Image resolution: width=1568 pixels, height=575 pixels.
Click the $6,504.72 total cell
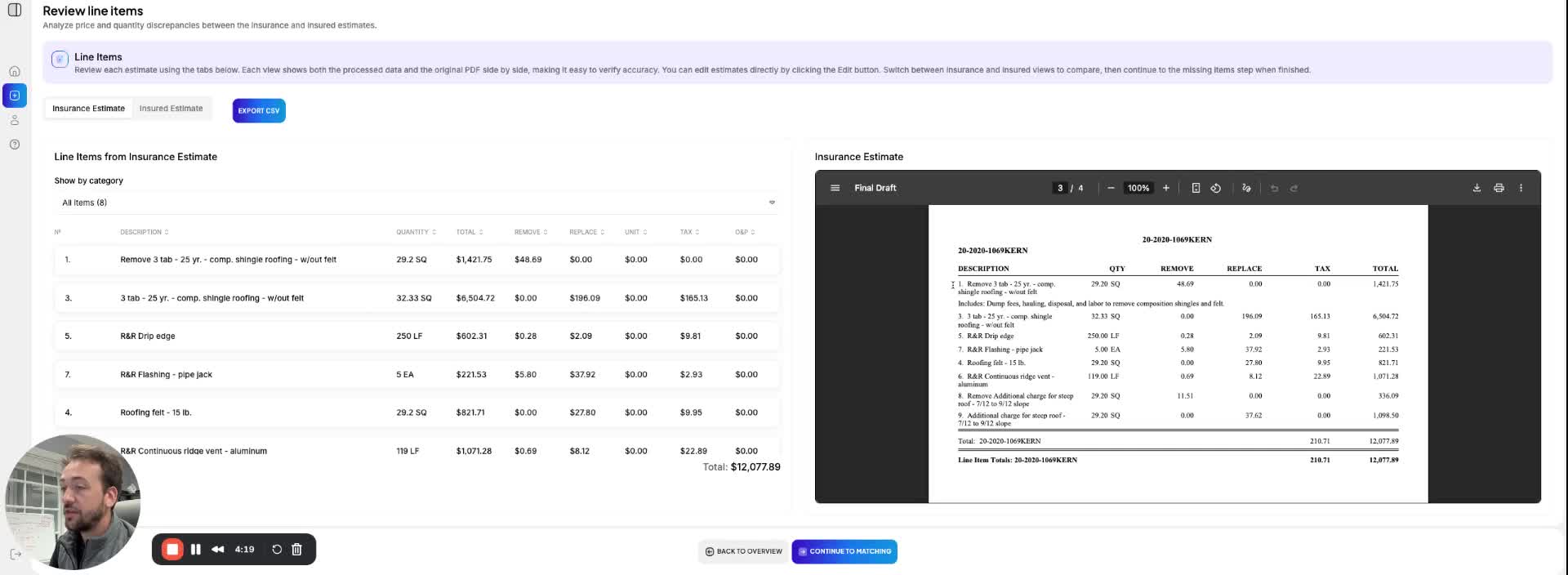coord(475,298)
